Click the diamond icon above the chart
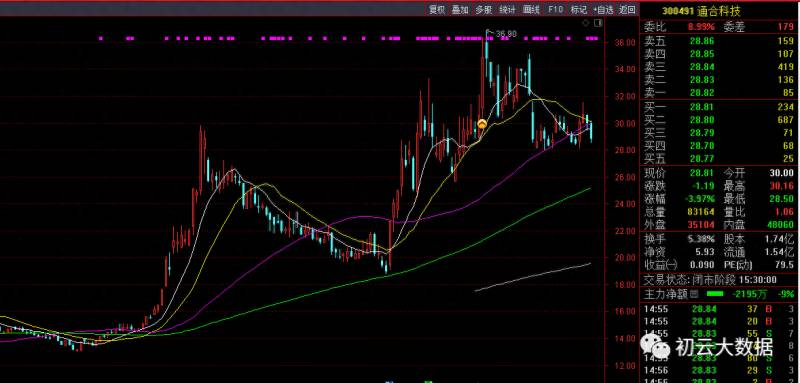 click(x=586, y=23)
